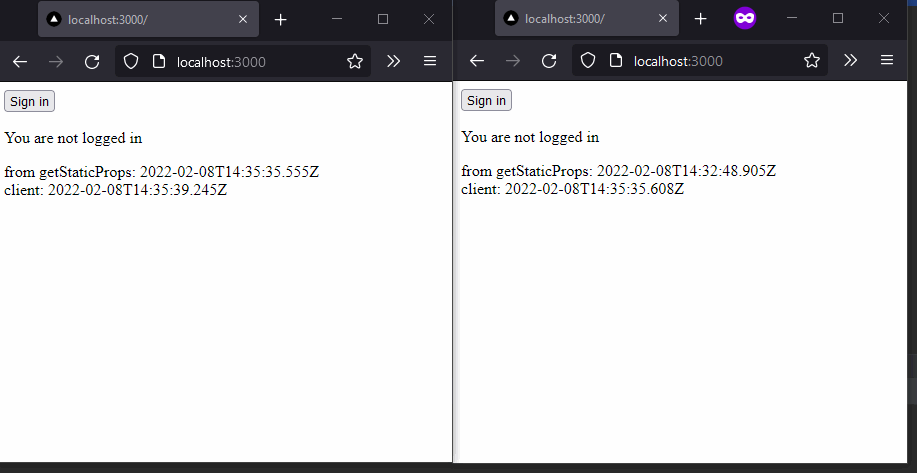This screenshot has width=917, height=473.
Task: Select the localhost:3000/ tab in right window
Action: tap(587, 18)
